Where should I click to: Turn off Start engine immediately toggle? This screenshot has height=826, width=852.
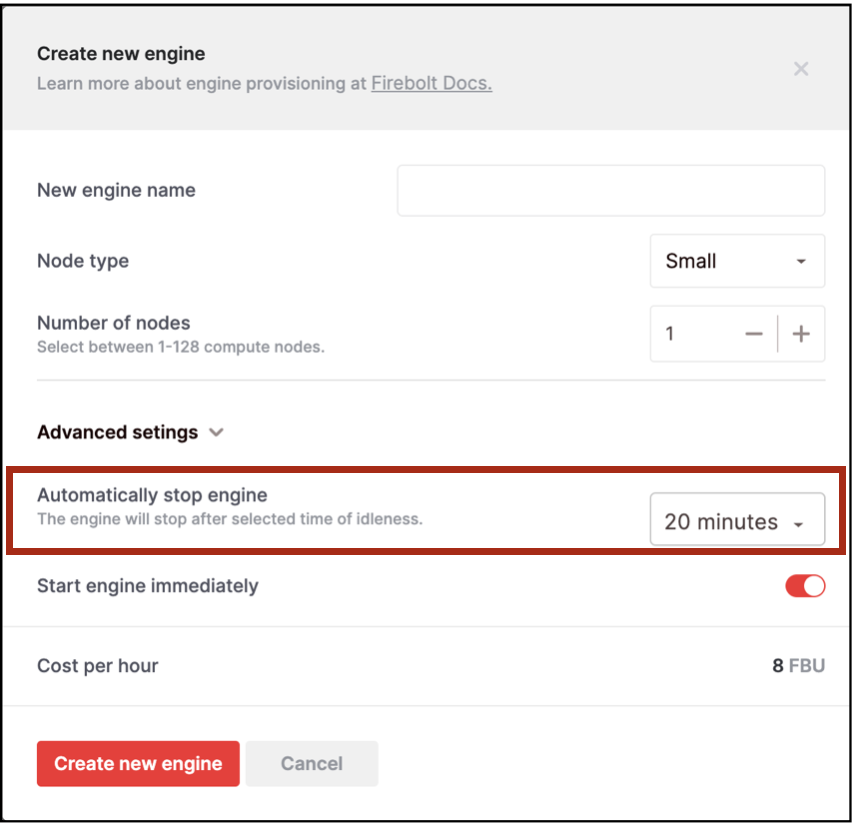805,586
